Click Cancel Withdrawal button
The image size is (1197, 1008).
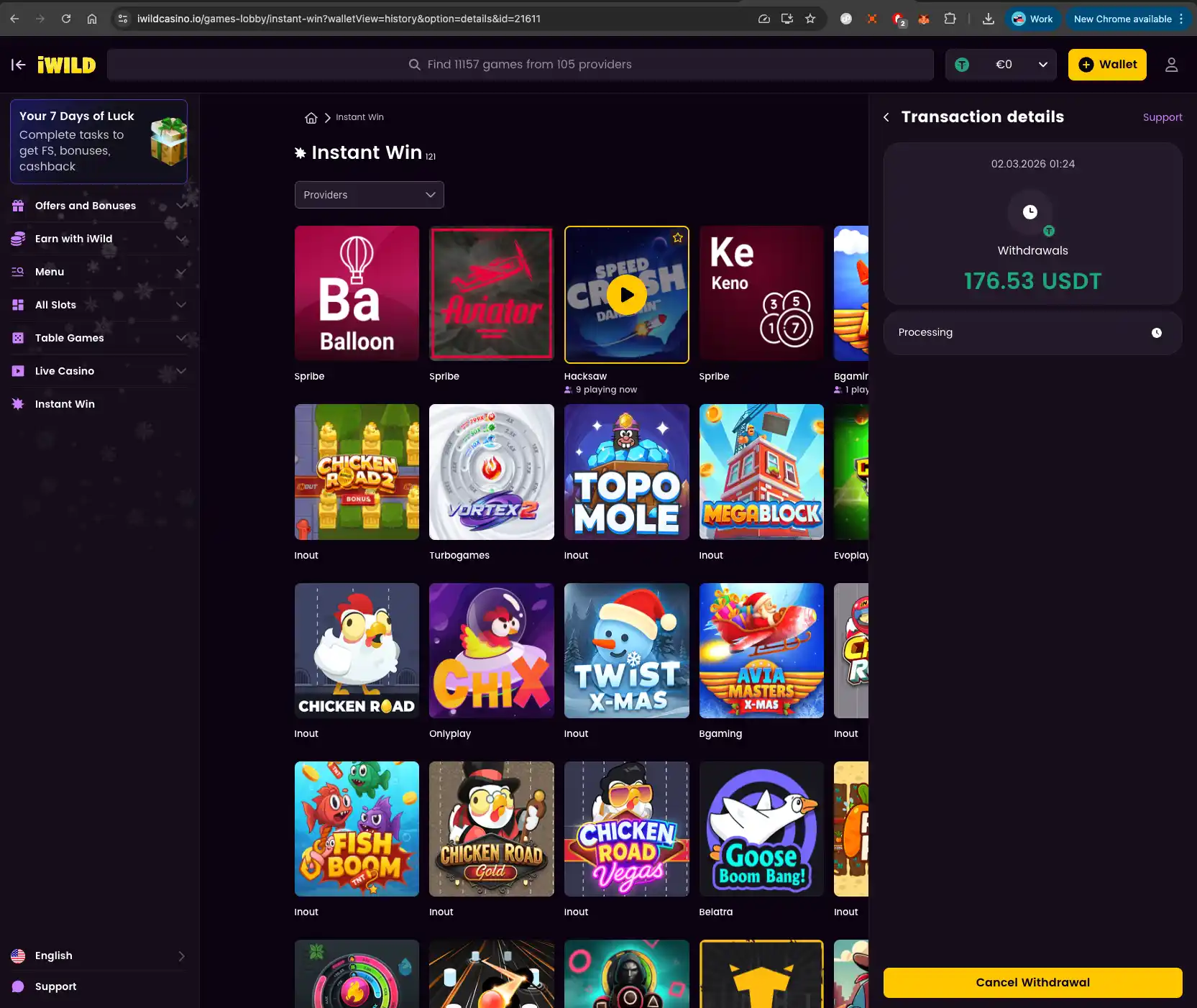click(1032, 983)
